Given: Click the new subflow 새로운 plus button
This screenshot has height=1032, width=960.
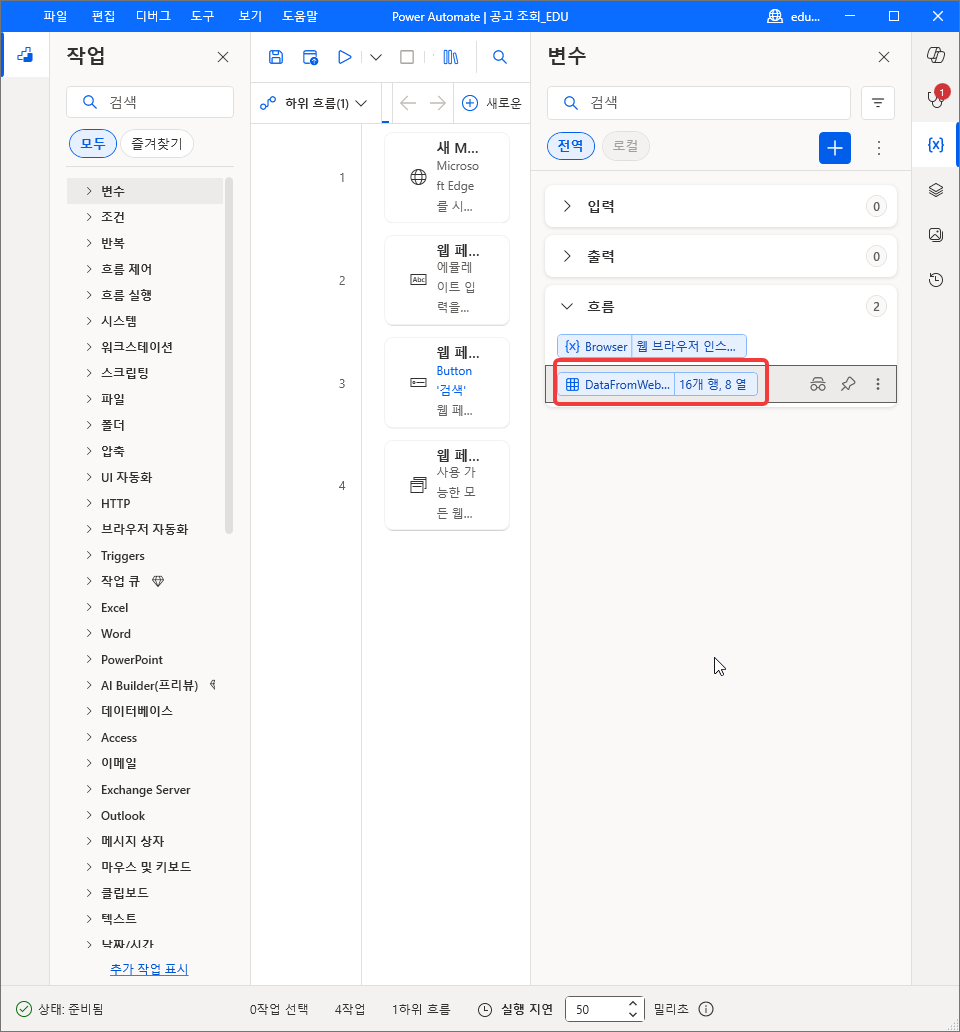Looking at the screenshot, I should (491, 103).
